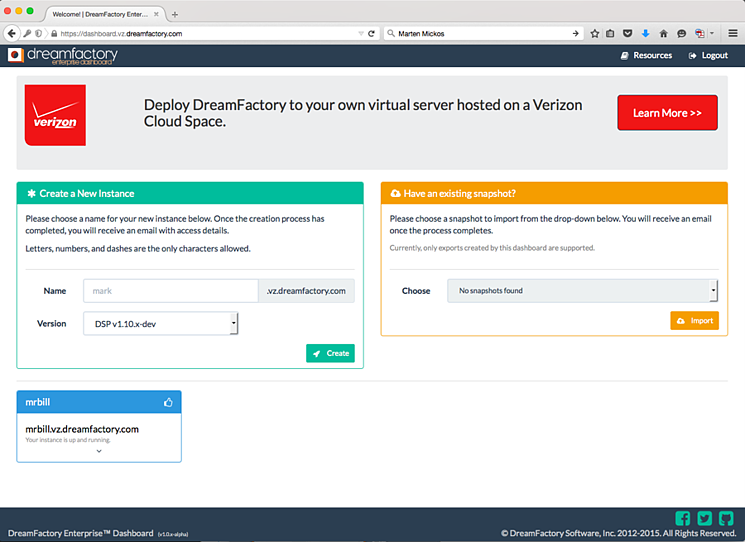Open the Firefox hamburger menu
The height and width of the screenshot is (542, 745).
[733, 33]
